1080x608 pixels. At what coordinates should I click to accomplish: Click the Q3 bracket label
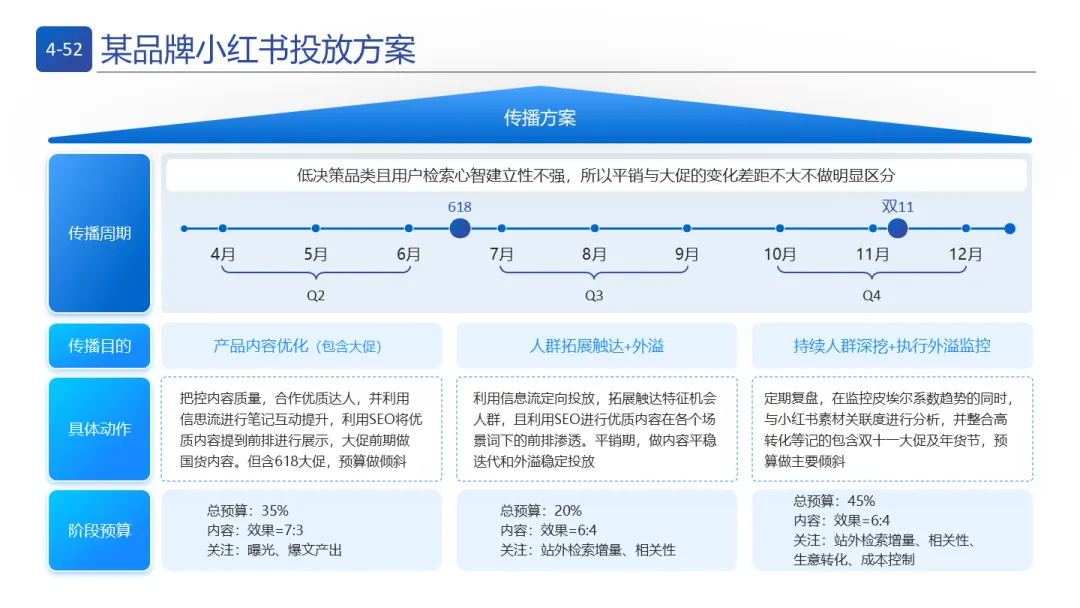click(595, 295)
